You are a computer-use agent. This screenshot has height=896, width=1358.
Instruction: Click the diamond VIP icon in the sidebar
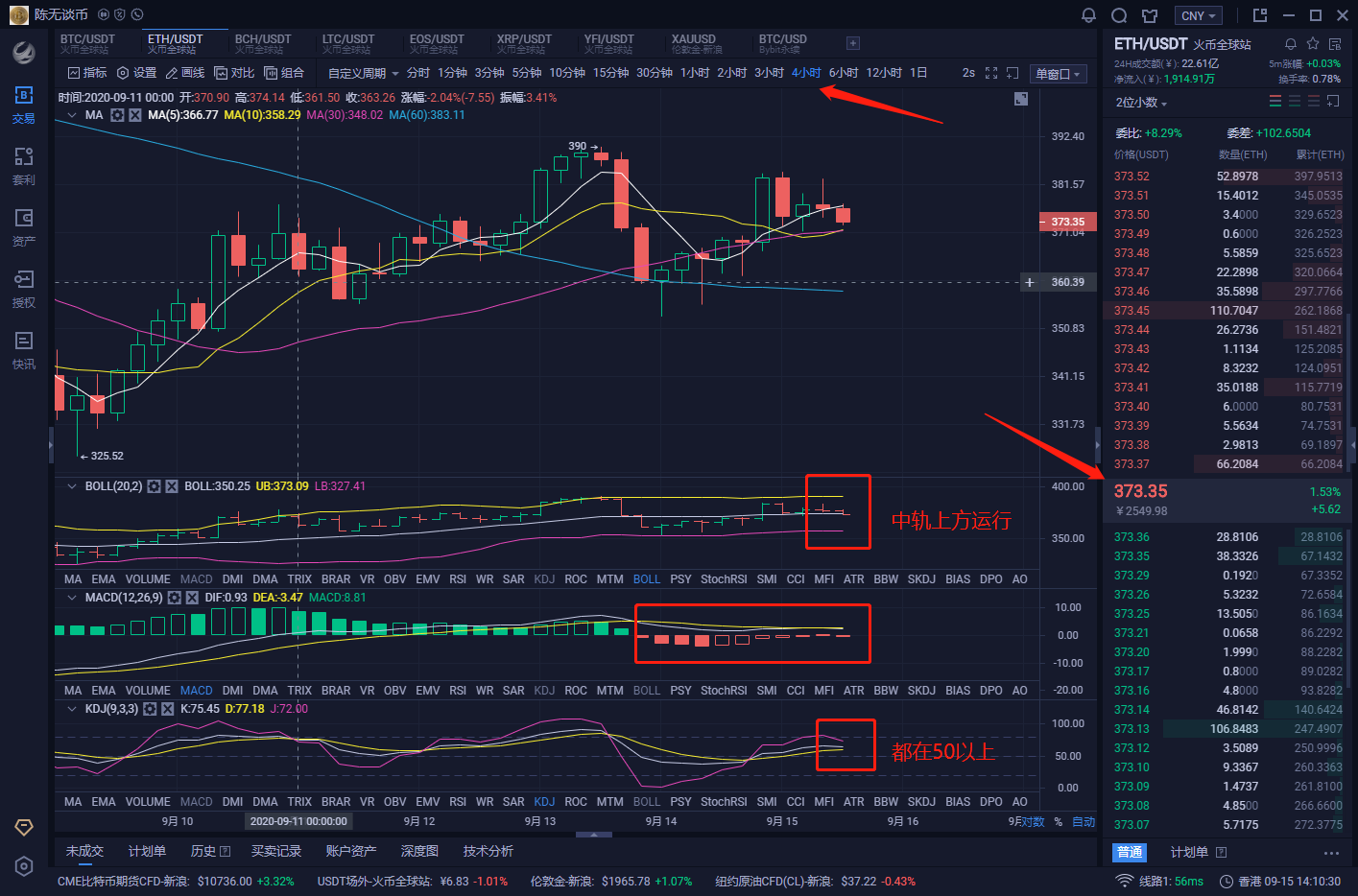[x=24, y=827]
